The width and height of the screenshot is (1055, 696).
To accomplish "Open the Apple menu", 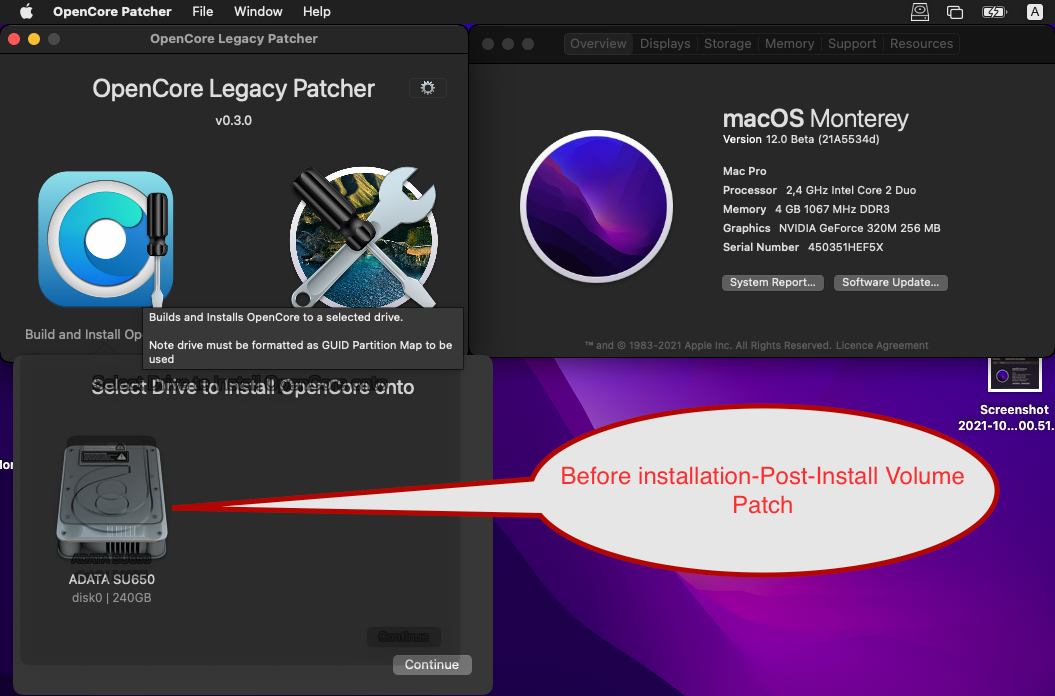I will (26, 11).
